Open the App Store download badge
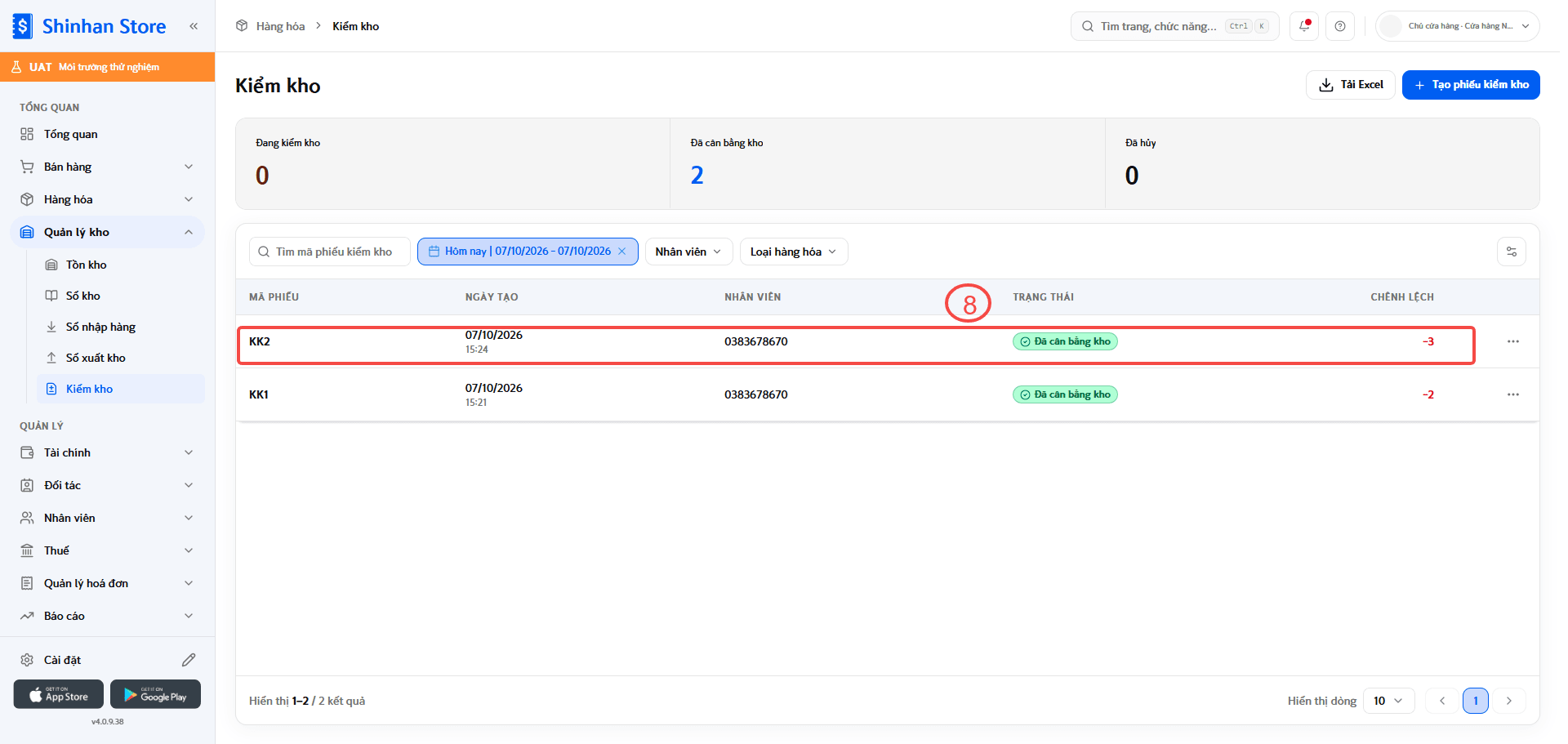Image resolution: width=1568 pixels, height=744 pixels. [59, 694]
